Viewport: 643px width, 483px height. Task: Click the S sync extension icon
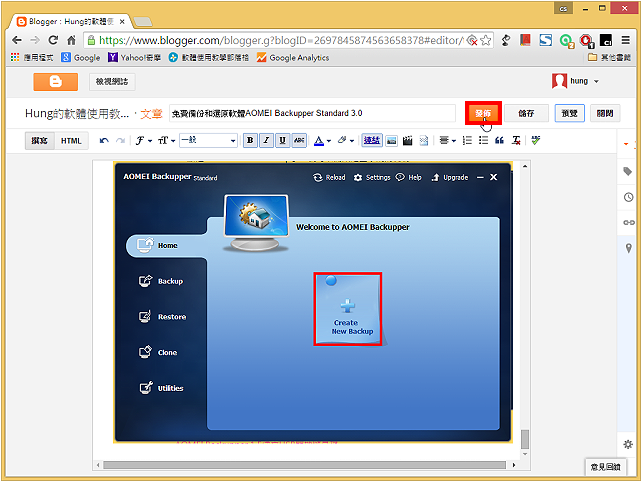point(546,40)
